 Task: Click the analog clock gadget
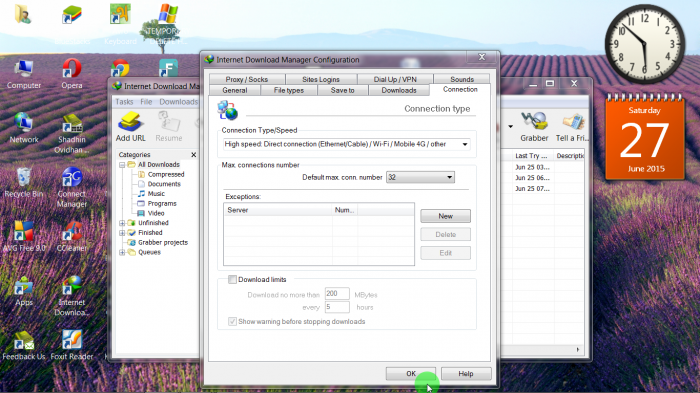(x=645, y=43)
